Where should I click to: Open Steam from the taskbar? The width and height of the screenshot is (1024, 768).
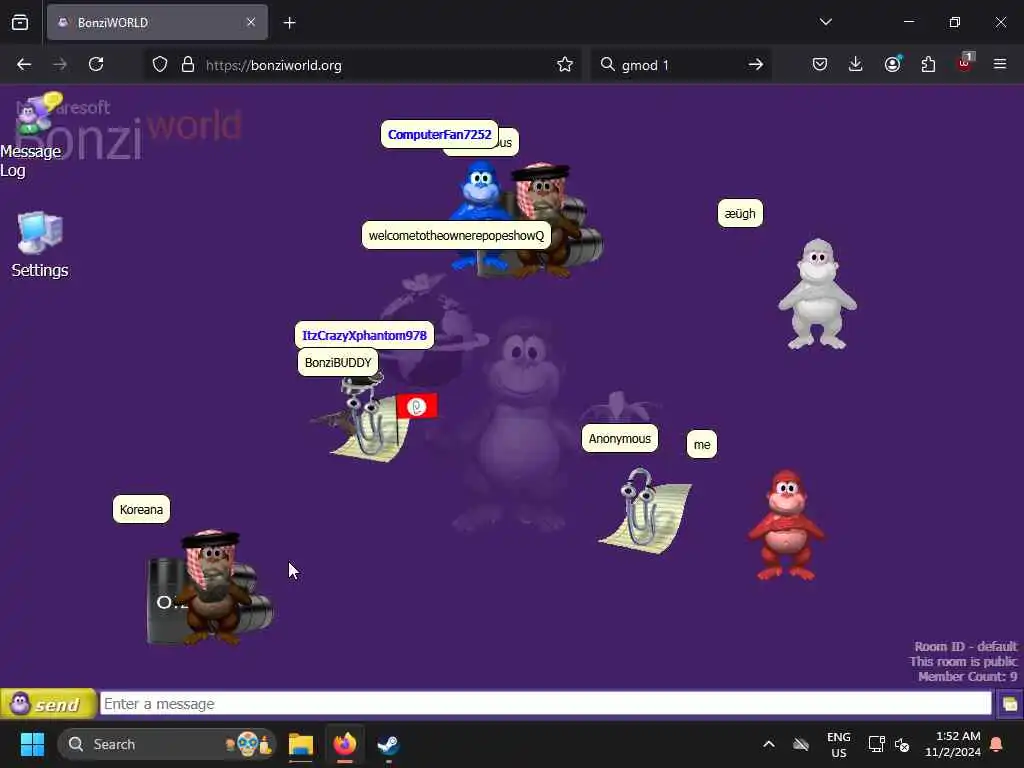(389, 744)
